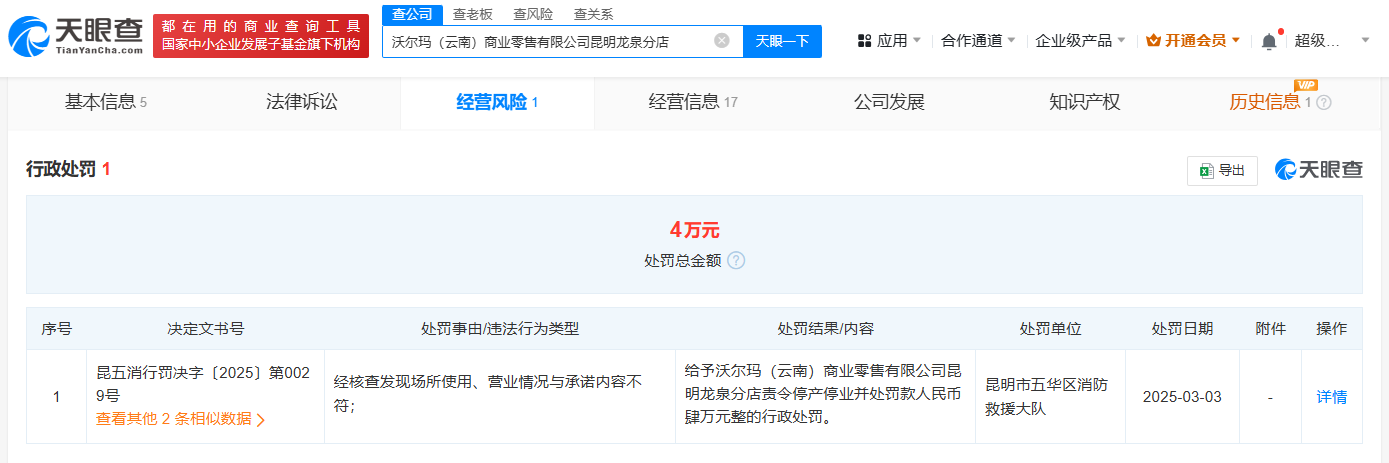Screen dimensions: 1389x463
Task: Open the 公司发展 tab
Action: pos(889,102)
